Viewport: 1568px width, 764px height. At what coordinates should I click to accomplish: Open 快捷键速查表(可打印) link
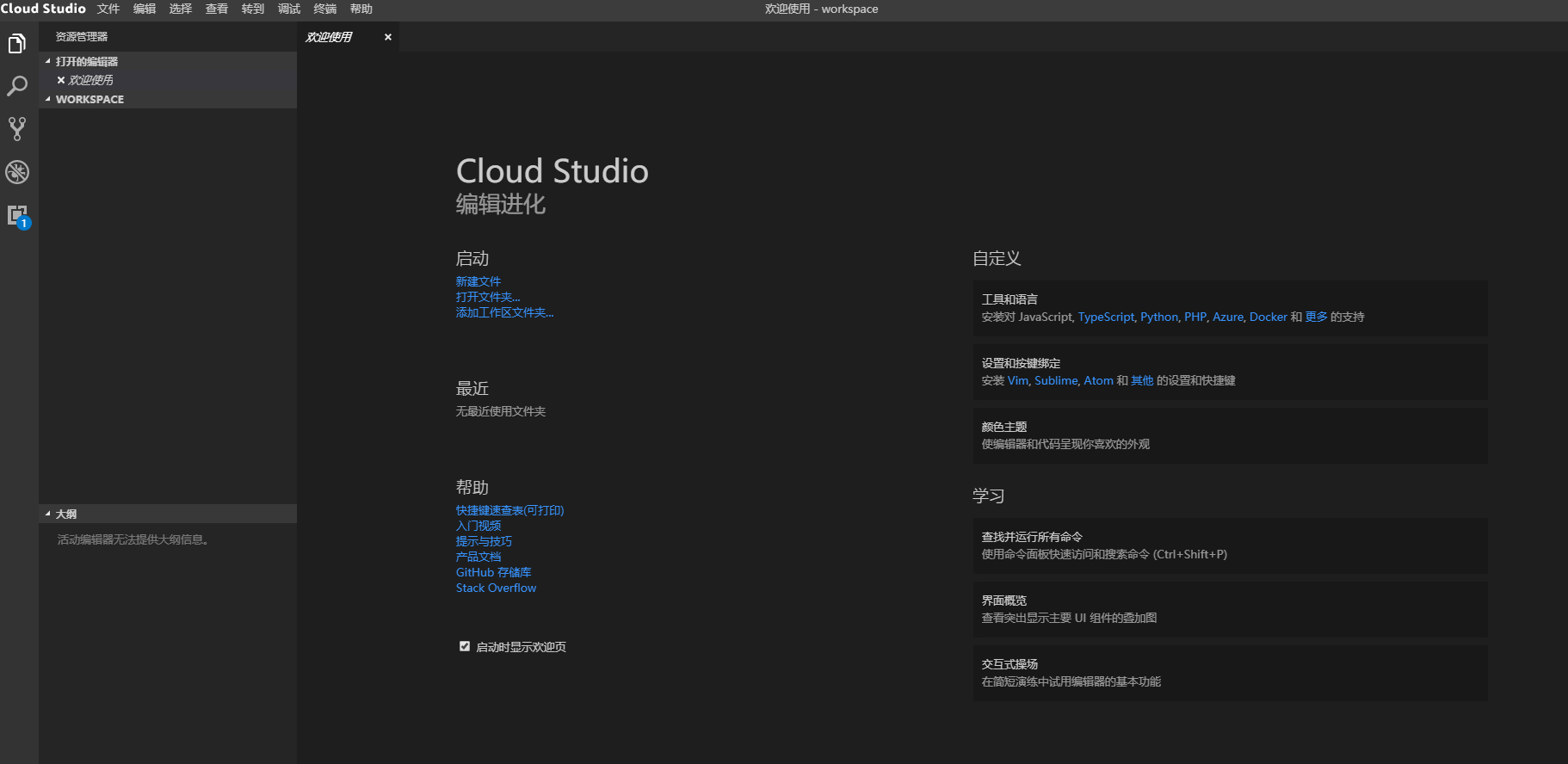[x=510, y=510]
